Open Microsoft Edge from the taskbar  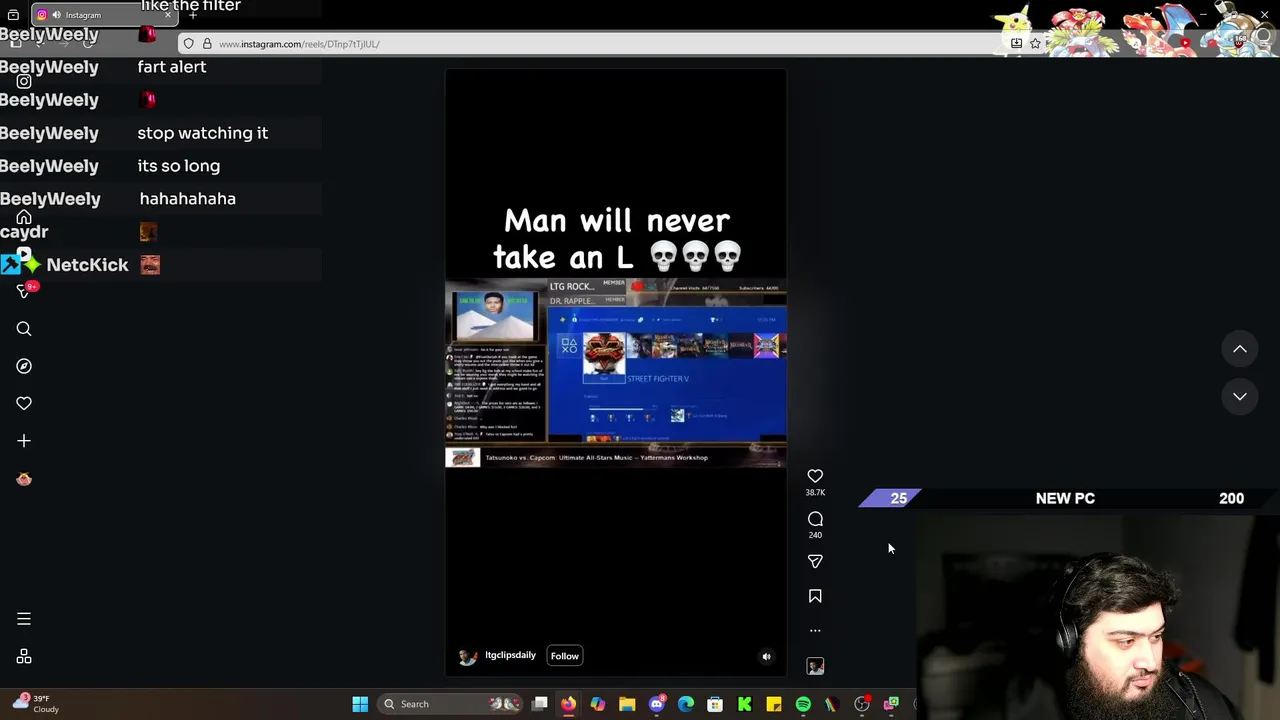(686, 704)
